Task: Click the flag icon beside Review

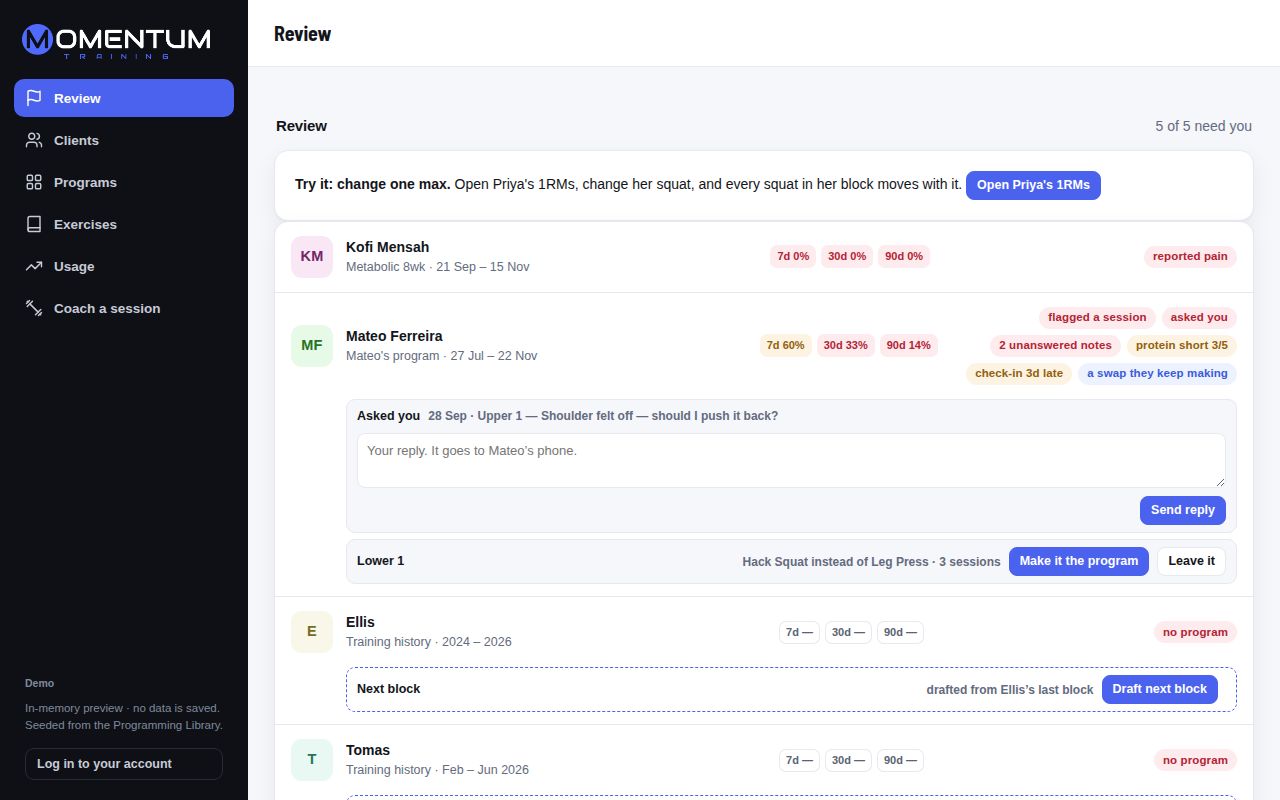Action: pyautogui.click(x=34, y=98)
